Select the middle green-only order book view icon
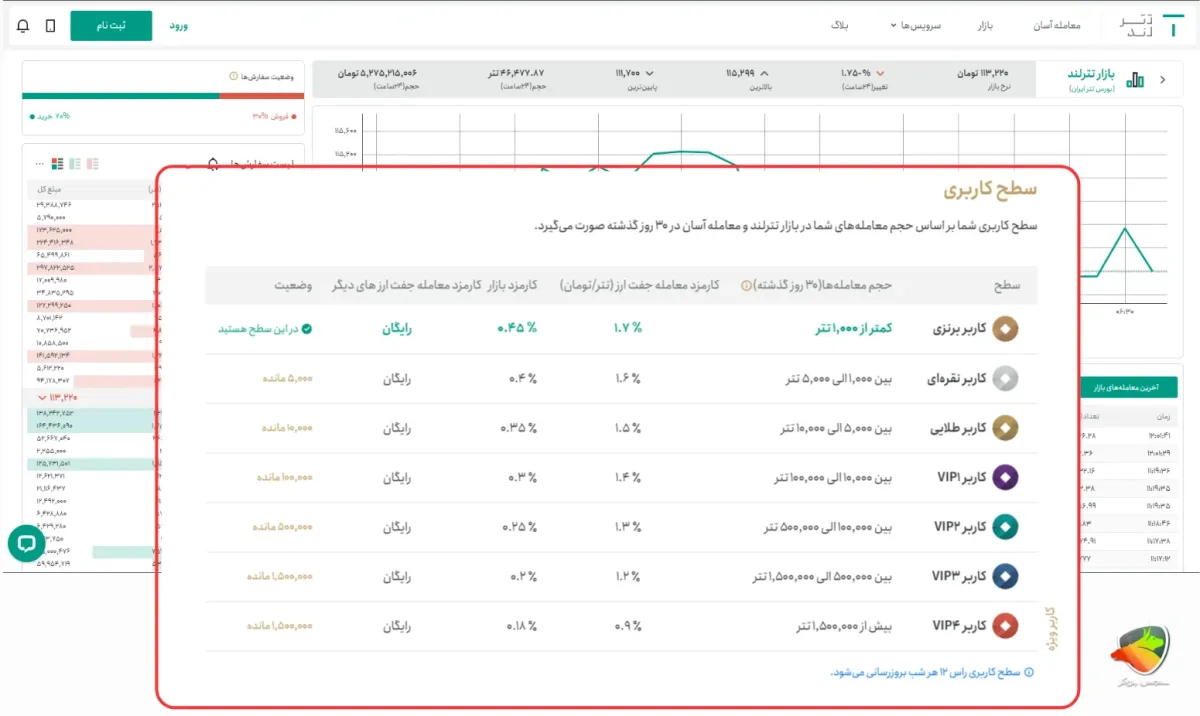This screenshot has width=1200, height=716. 75,163
